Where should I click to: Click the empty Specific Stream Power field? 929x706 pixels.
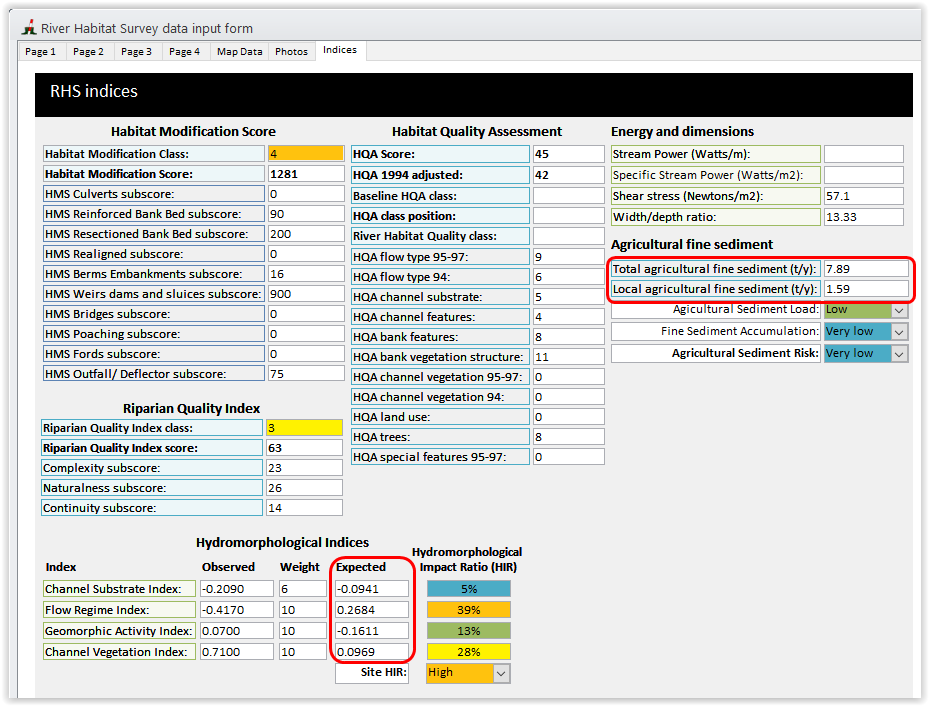click(864, 175)
